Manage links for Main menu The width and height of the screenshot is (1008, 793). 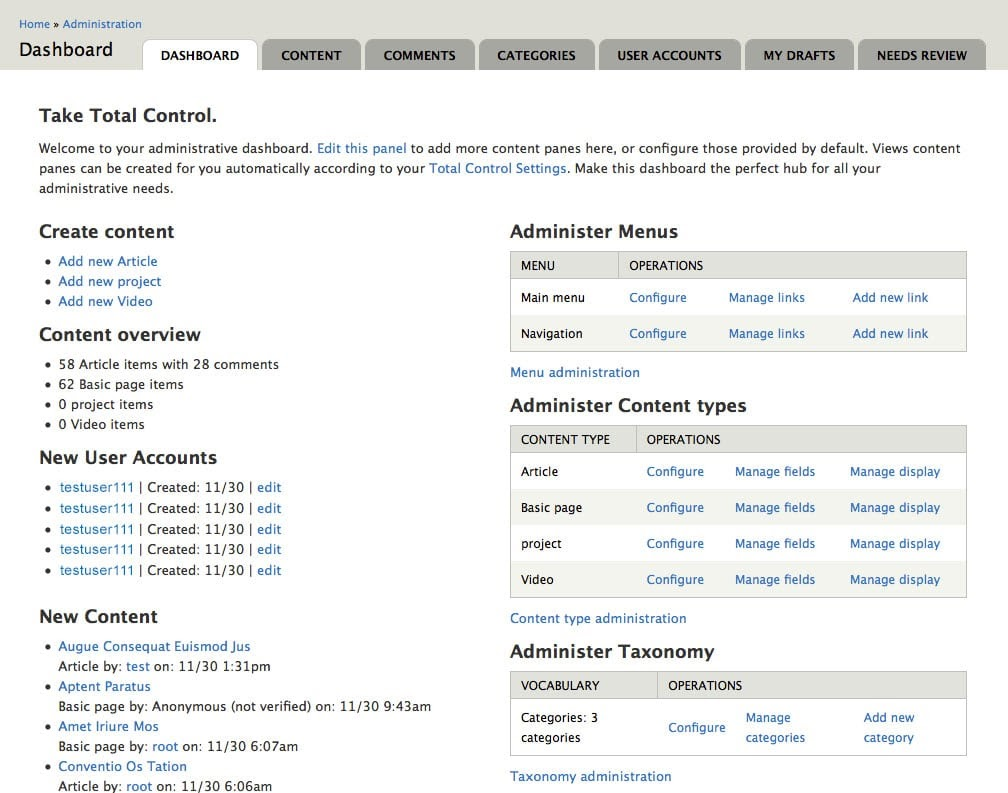766,298
